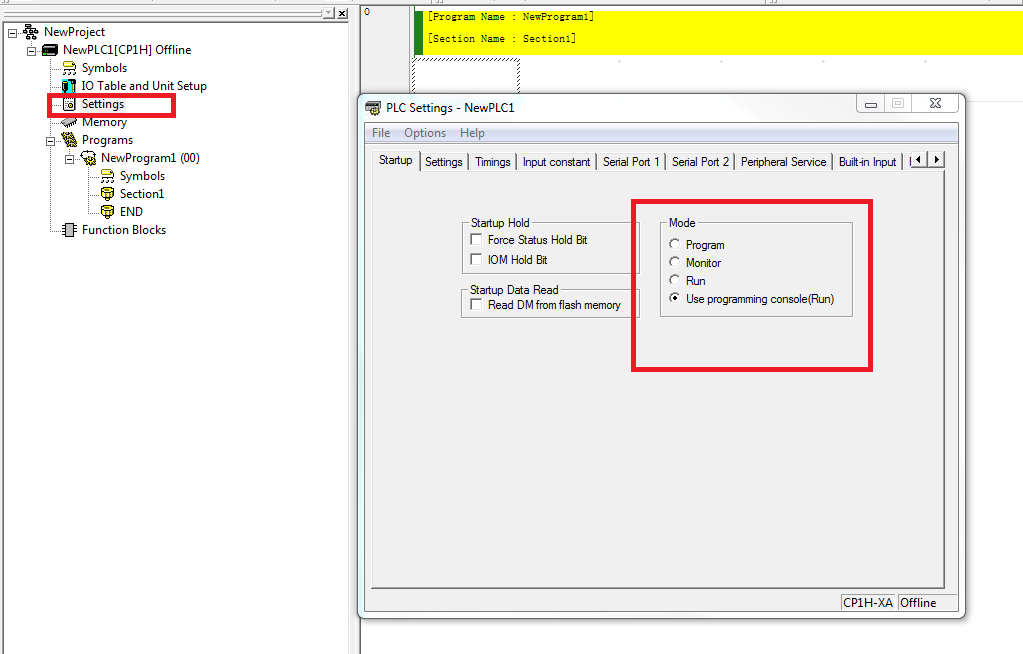Close the project workspace panel

point(342,13)
